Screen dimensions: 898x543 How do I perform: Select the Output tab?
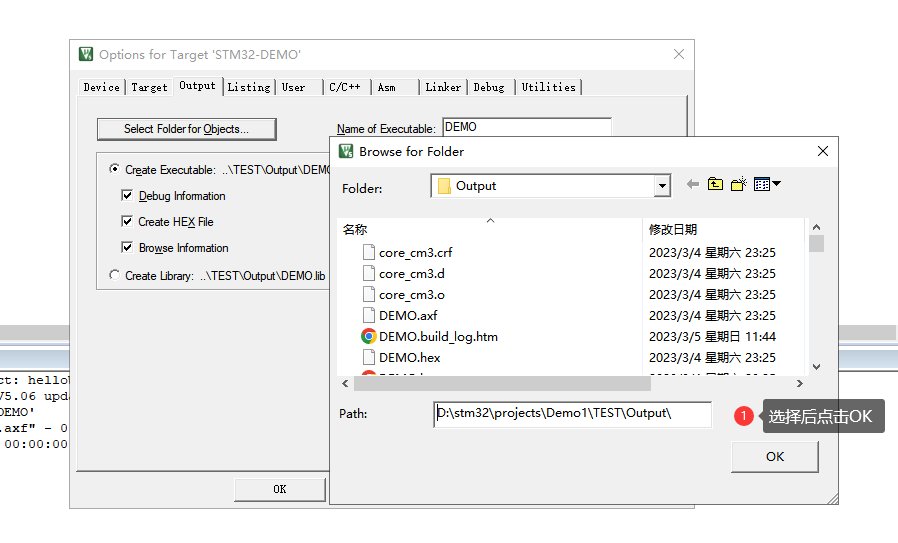(198, 86)
